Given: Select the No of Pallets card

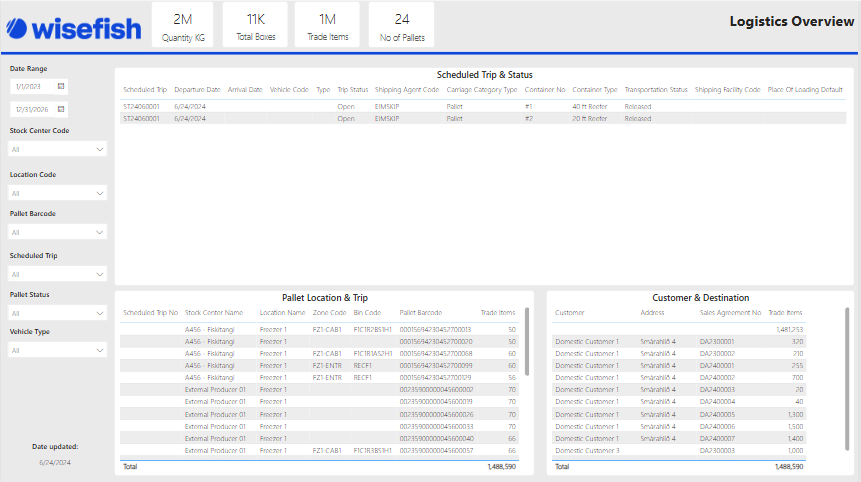Looking at the screenshot, I should coord(401,26).
